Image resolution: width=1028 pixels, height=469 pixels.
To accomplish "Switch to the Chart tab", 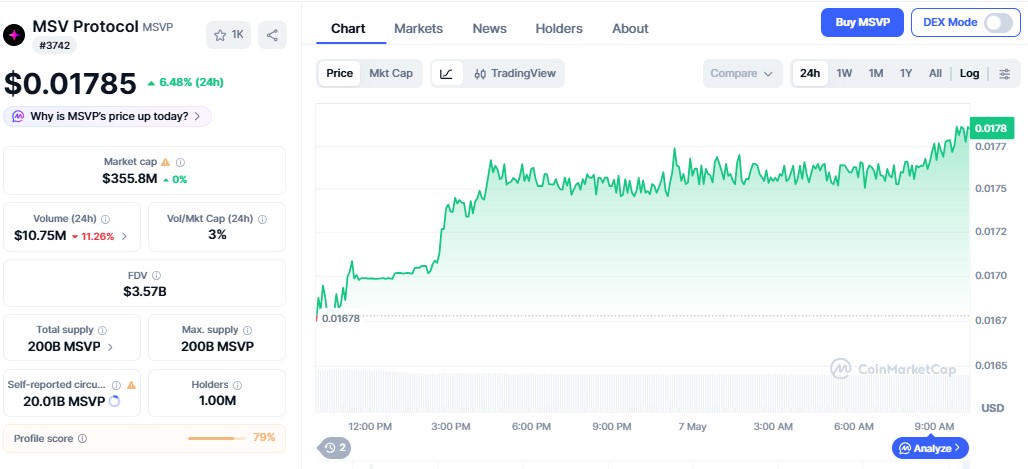I will [348, 29].
